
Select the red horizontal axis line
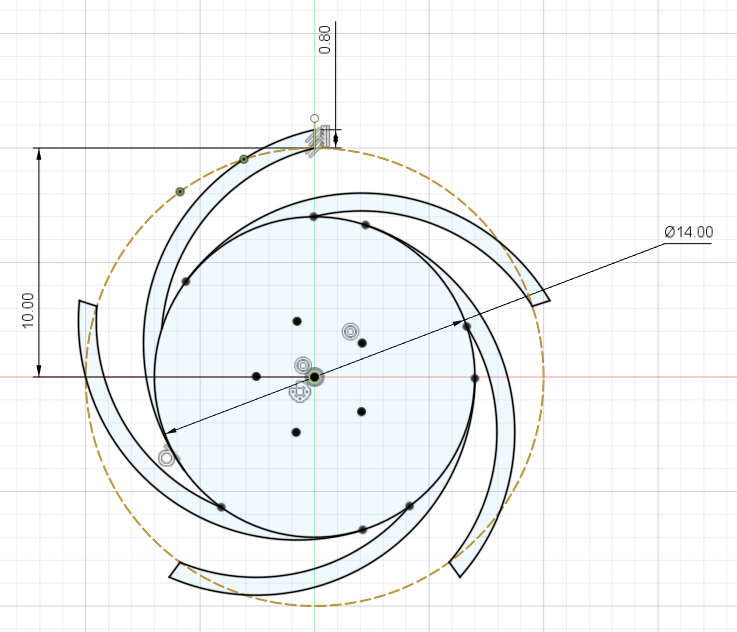611,377
